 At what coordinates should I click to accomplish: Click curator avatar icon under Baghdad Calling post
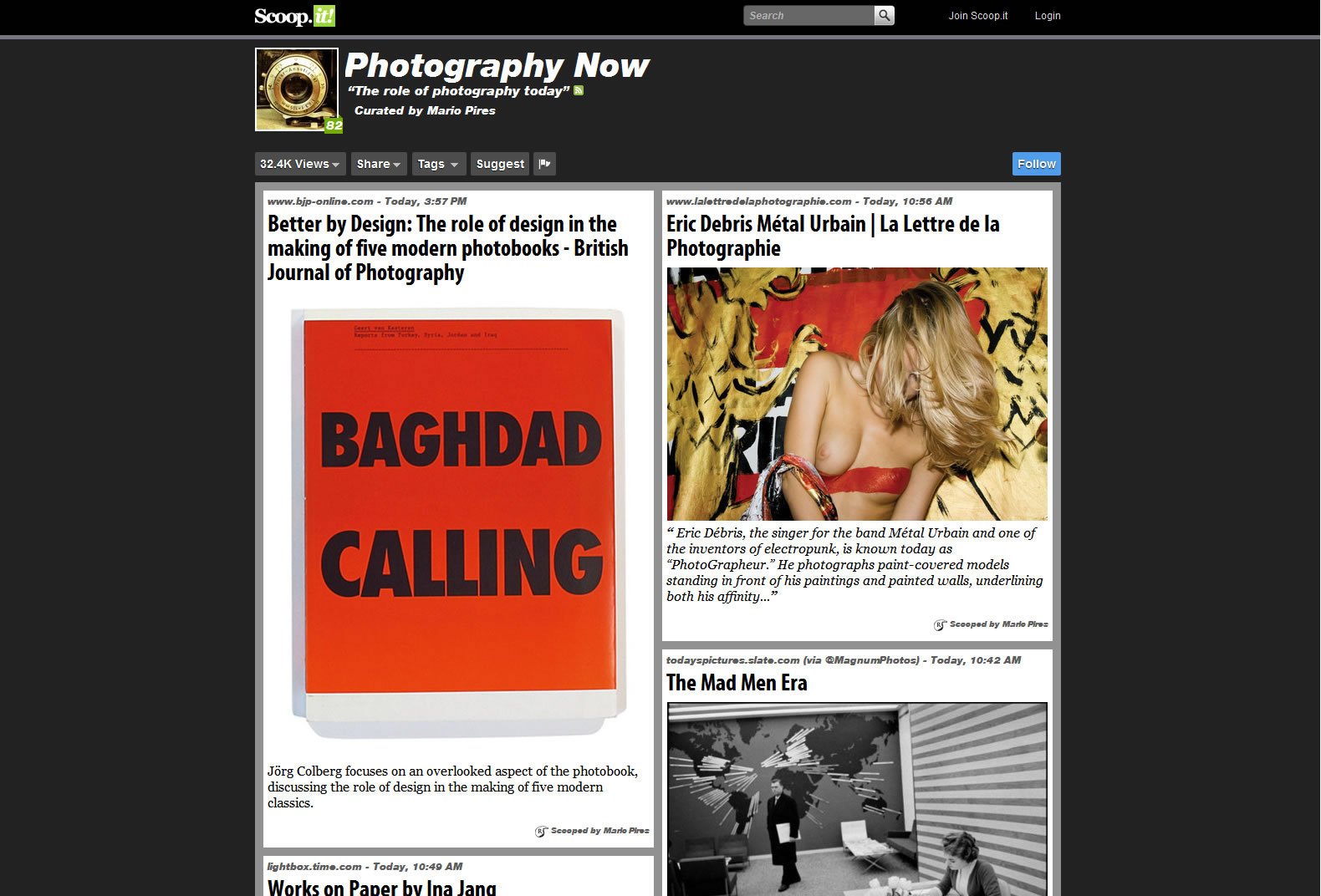point(541,831)
